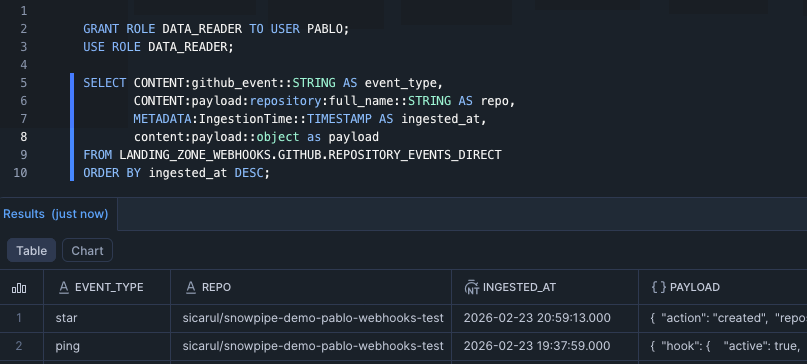The image size is (807, 364).
Task: Click the text type icon beside REPO
Action: tap(191, 287)
